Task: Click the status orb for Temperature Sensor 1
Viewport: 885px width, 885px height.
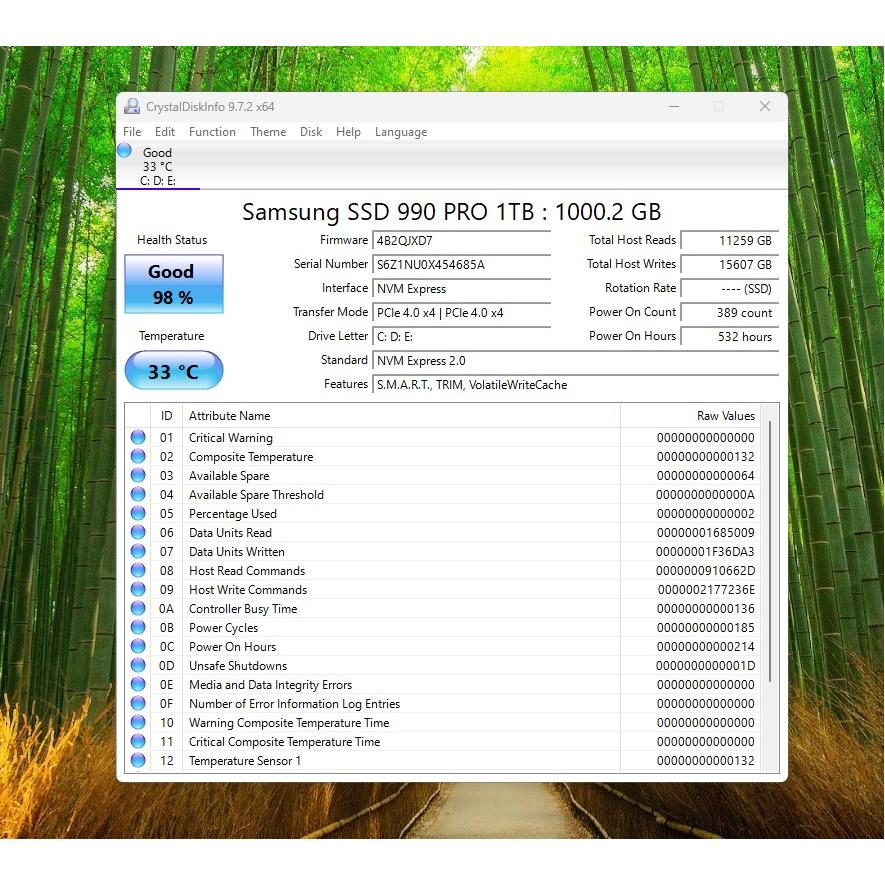Action: tap(138, 760)
